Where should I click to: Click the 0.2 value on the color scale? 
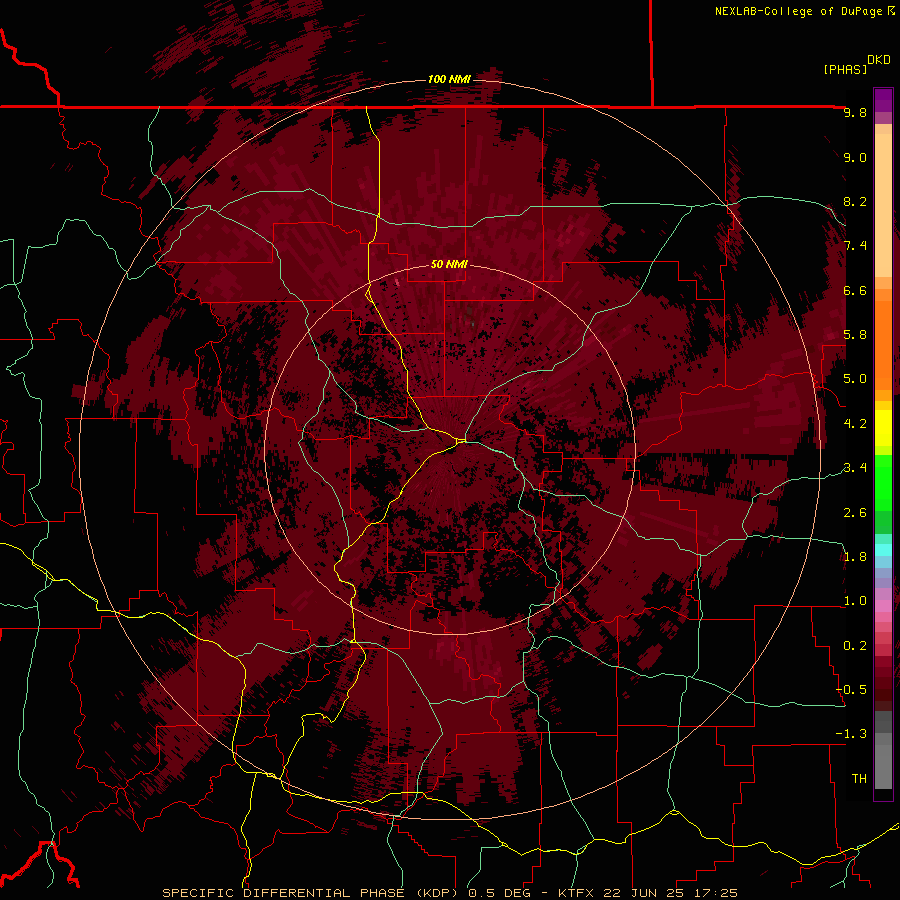click(855, 646)
